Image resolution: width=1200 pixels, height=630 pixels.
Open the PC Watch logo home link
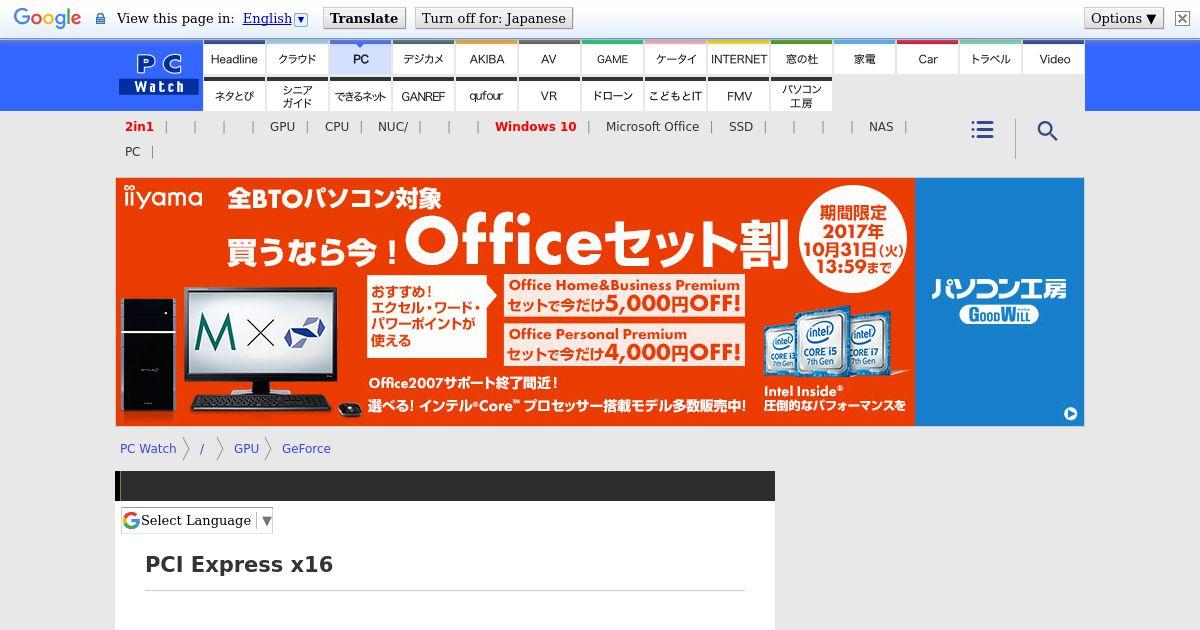[160, 74]
